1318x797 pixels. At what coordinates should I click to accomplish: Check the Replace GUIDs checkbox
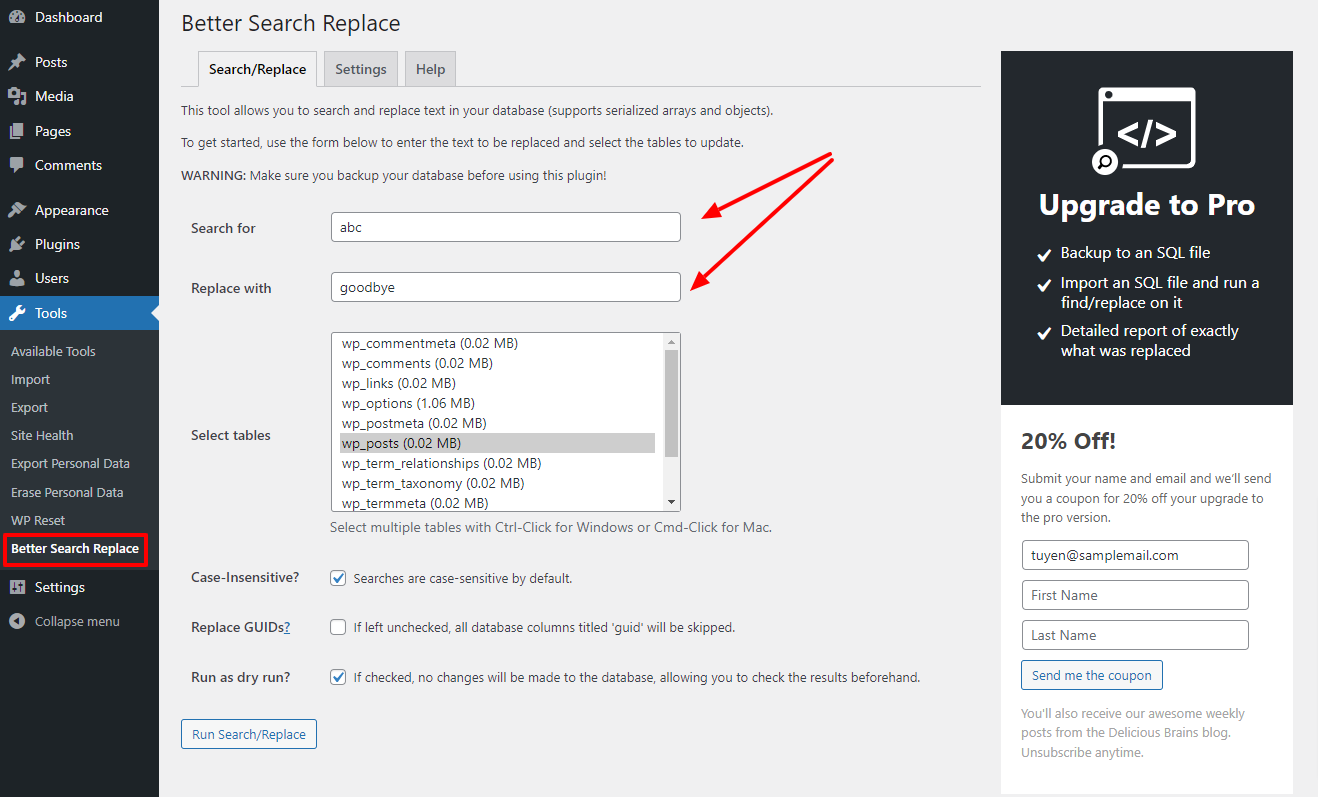coord(338,627)
